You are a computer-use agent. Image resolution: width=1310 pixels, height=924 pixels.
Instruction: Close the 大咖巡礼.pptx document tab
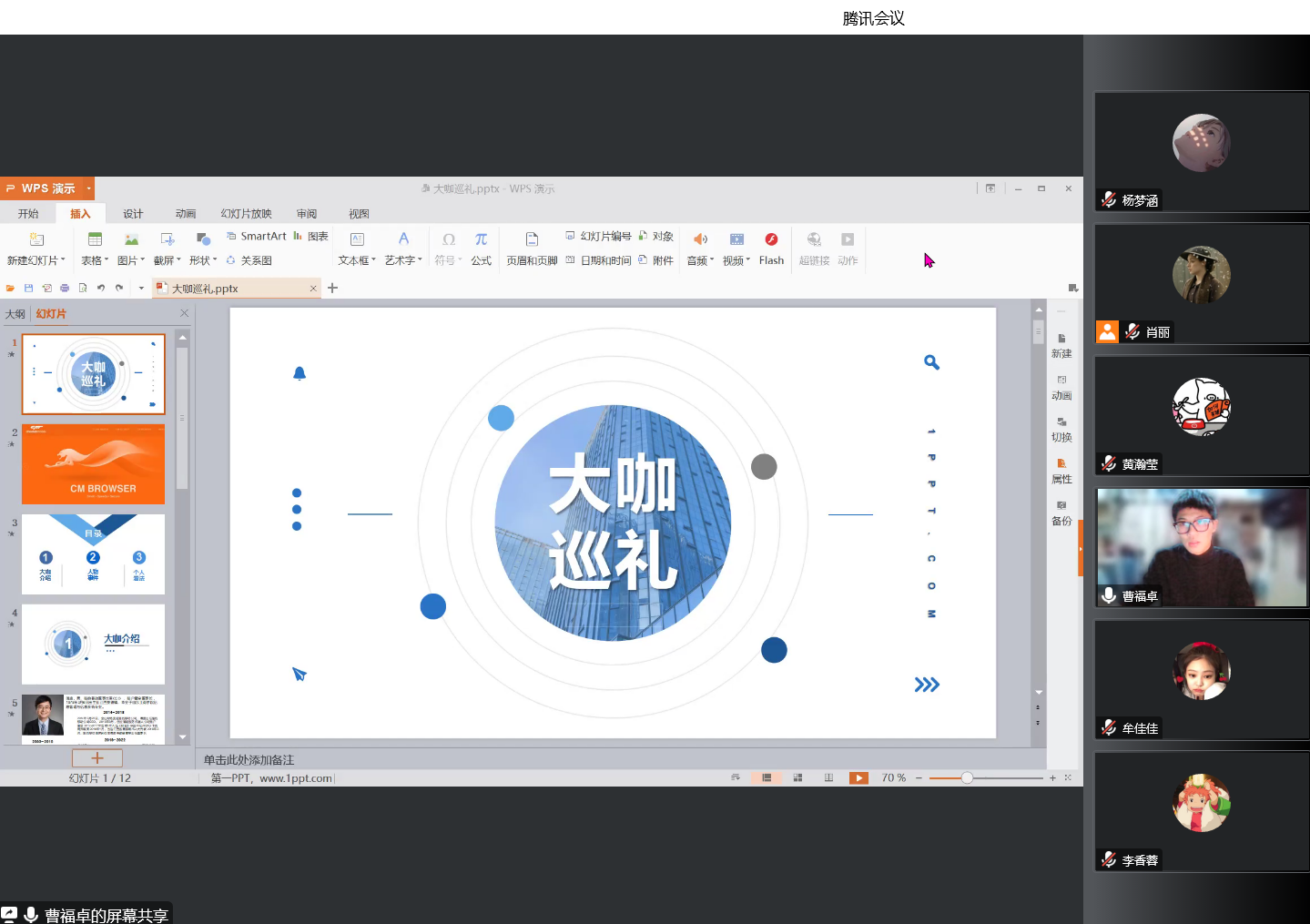[x=313, y=289]
